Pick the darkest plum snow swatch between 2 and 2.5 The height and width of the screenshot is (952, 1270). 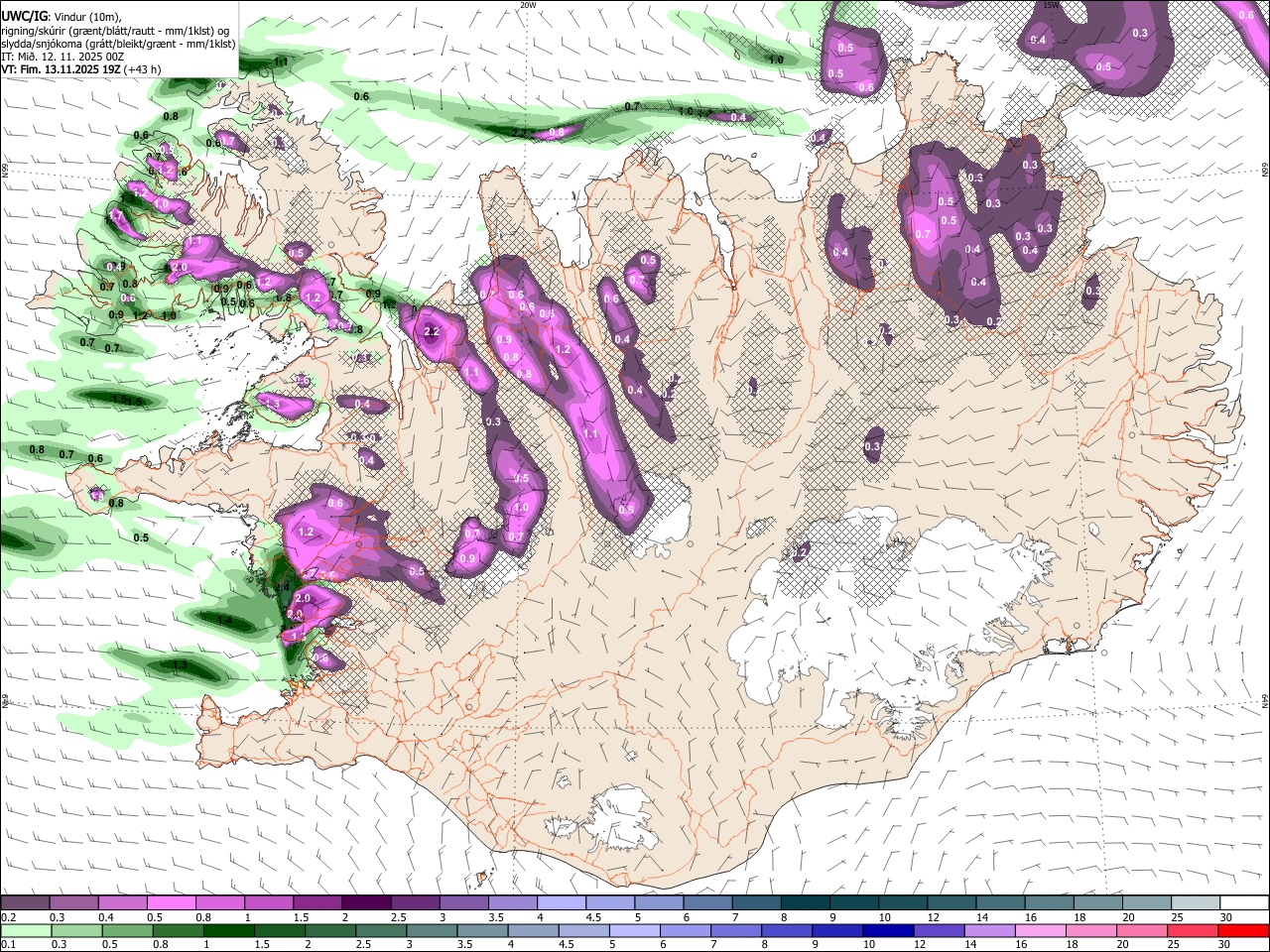point(365,903)
